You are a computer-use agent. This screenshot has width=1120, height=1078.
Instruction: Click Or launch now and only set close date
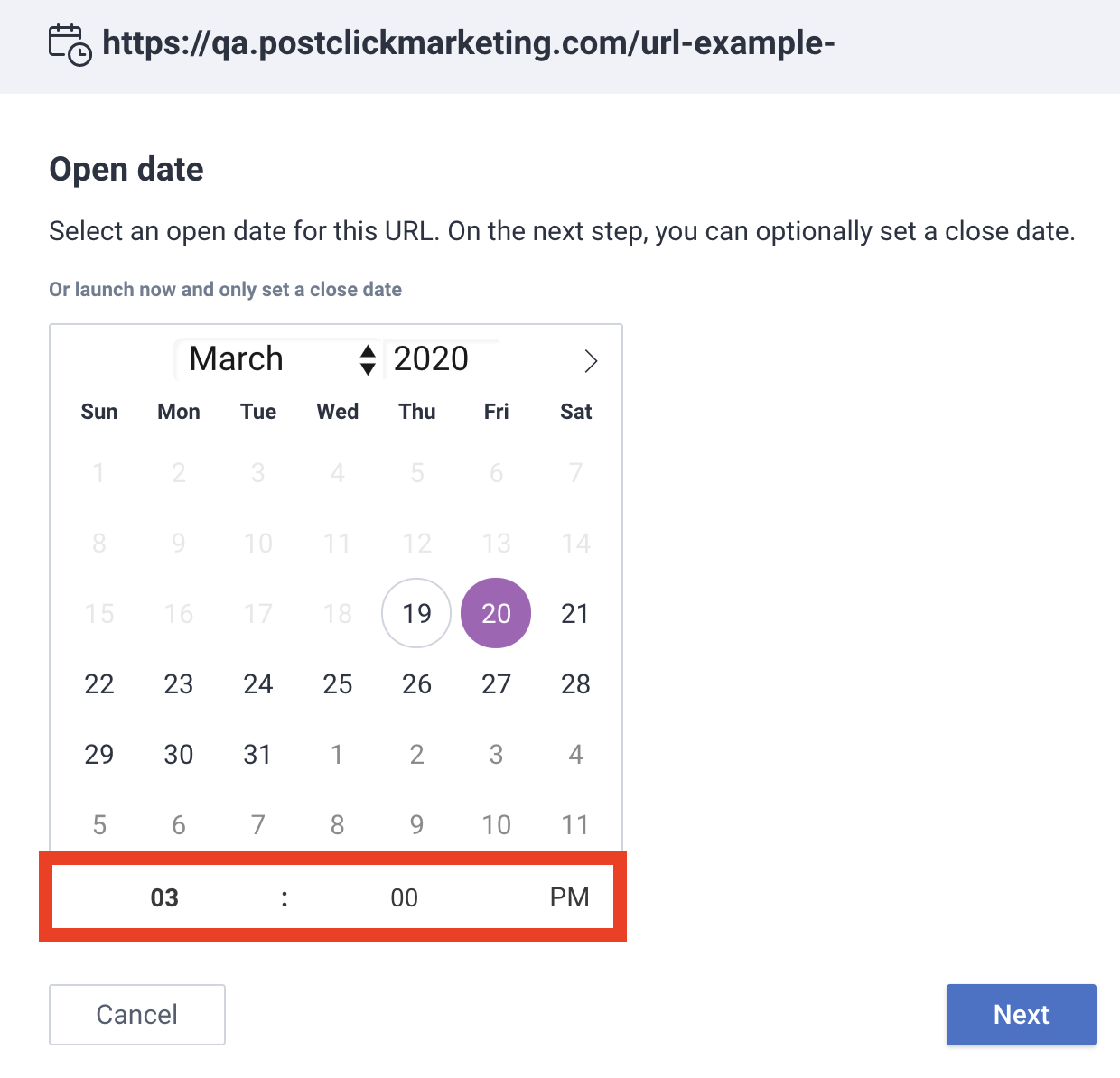225,290
